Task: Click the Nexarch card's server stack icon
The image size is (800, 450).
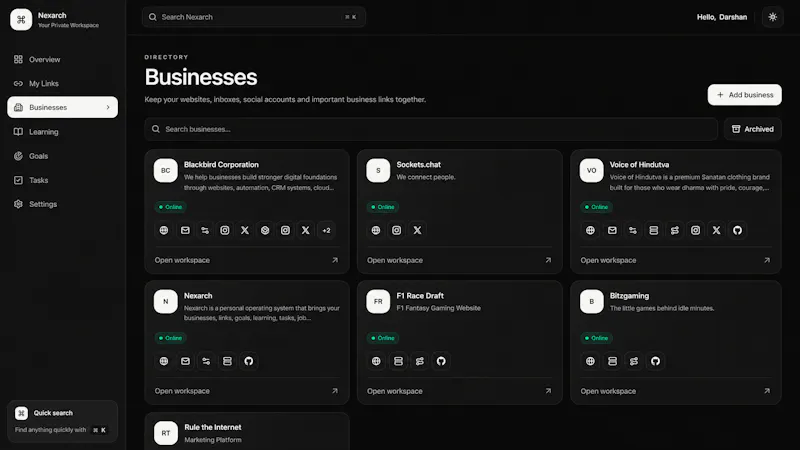Action: coord(227,361)
